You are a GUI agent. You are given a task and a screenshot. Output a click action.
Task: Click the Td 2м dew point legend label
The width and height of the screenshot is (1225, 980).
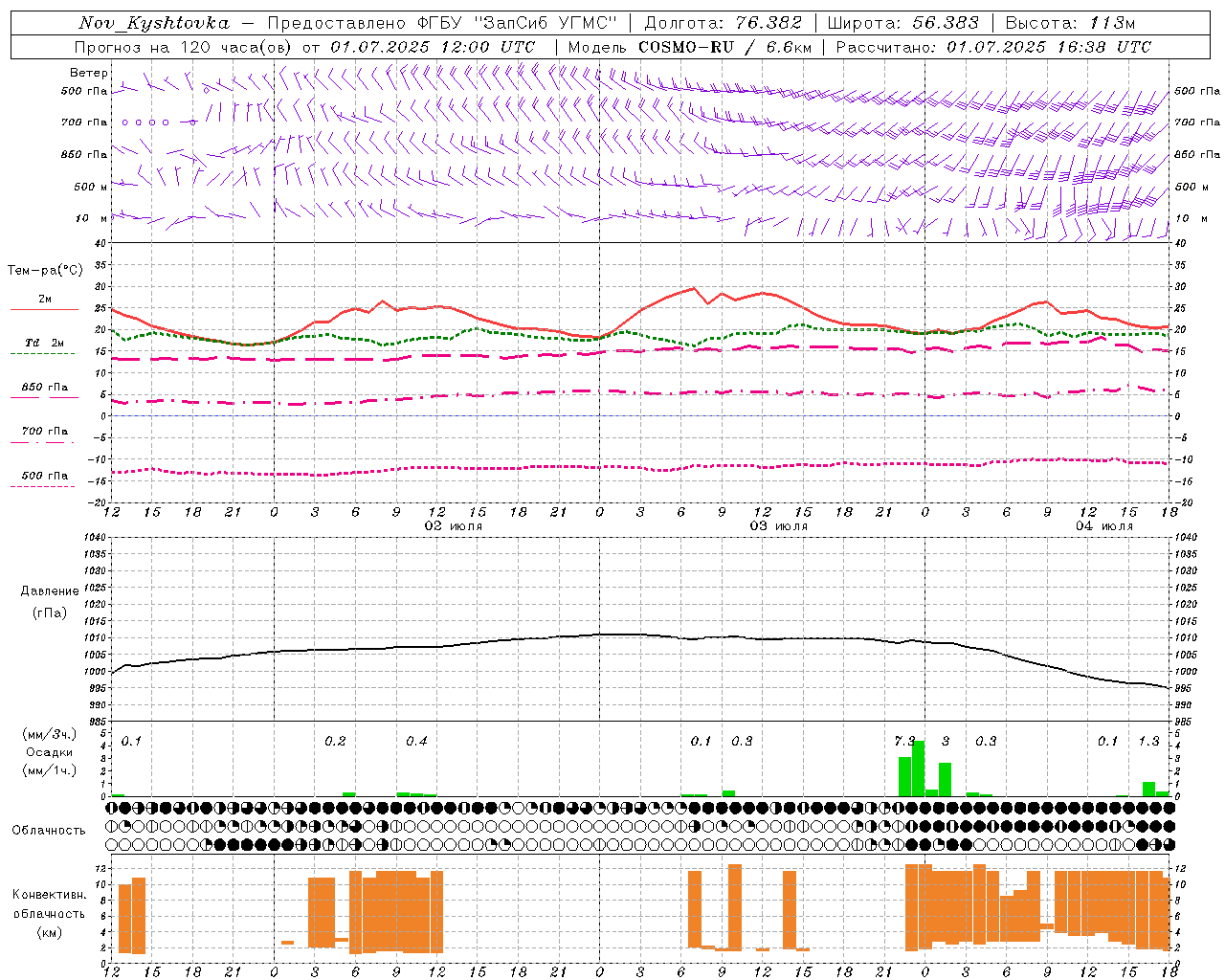(x=45, y=343)
